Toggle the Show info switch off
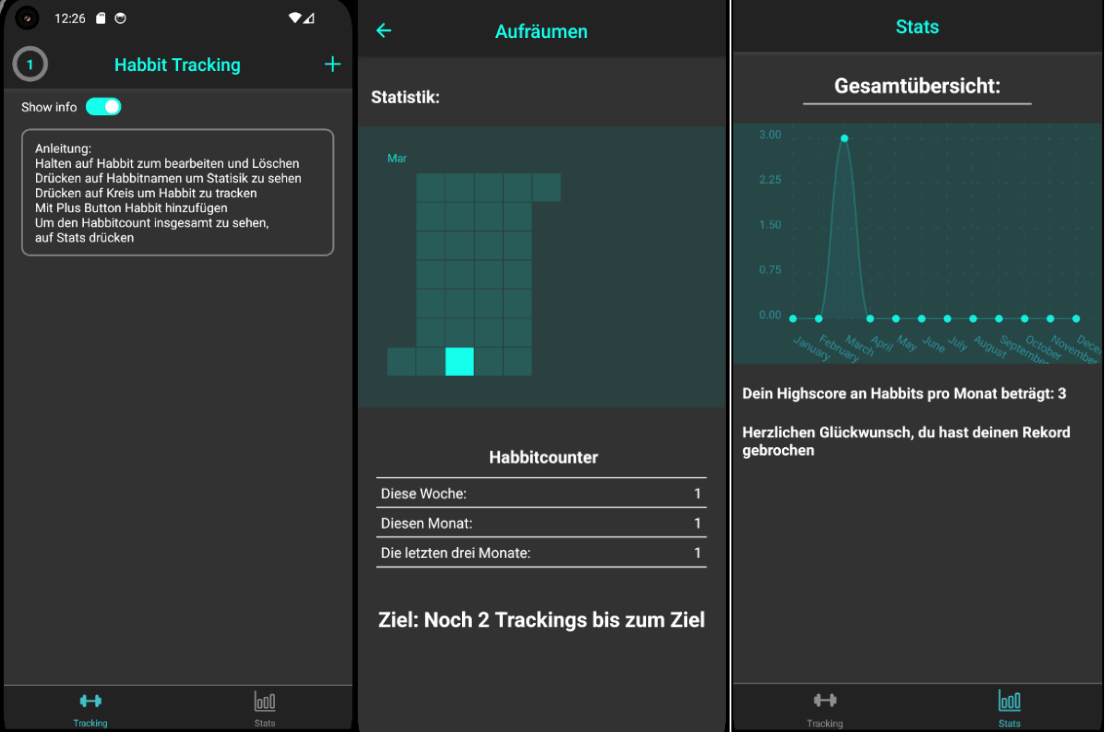1105x733 pixels. (104, 106)
